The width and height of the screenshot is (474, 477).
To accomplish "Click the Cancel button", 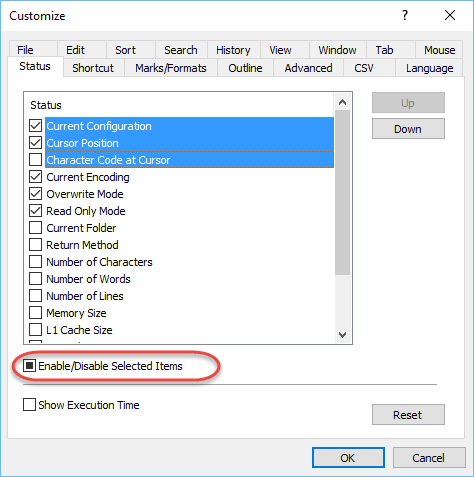I will click(429, 458).
